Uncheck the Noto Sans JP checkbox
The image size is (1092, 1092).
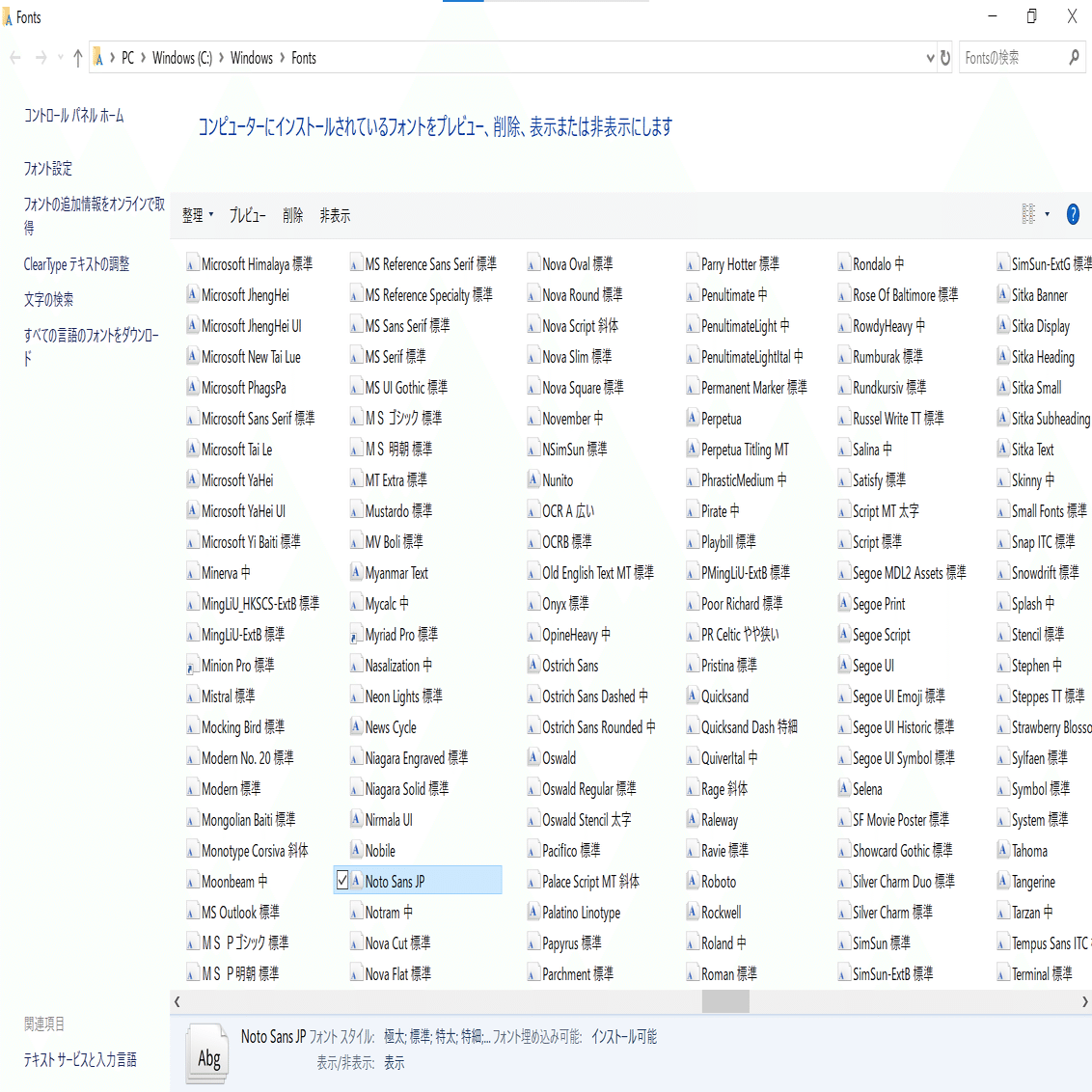pyautogui.click(x=341, y=881)
